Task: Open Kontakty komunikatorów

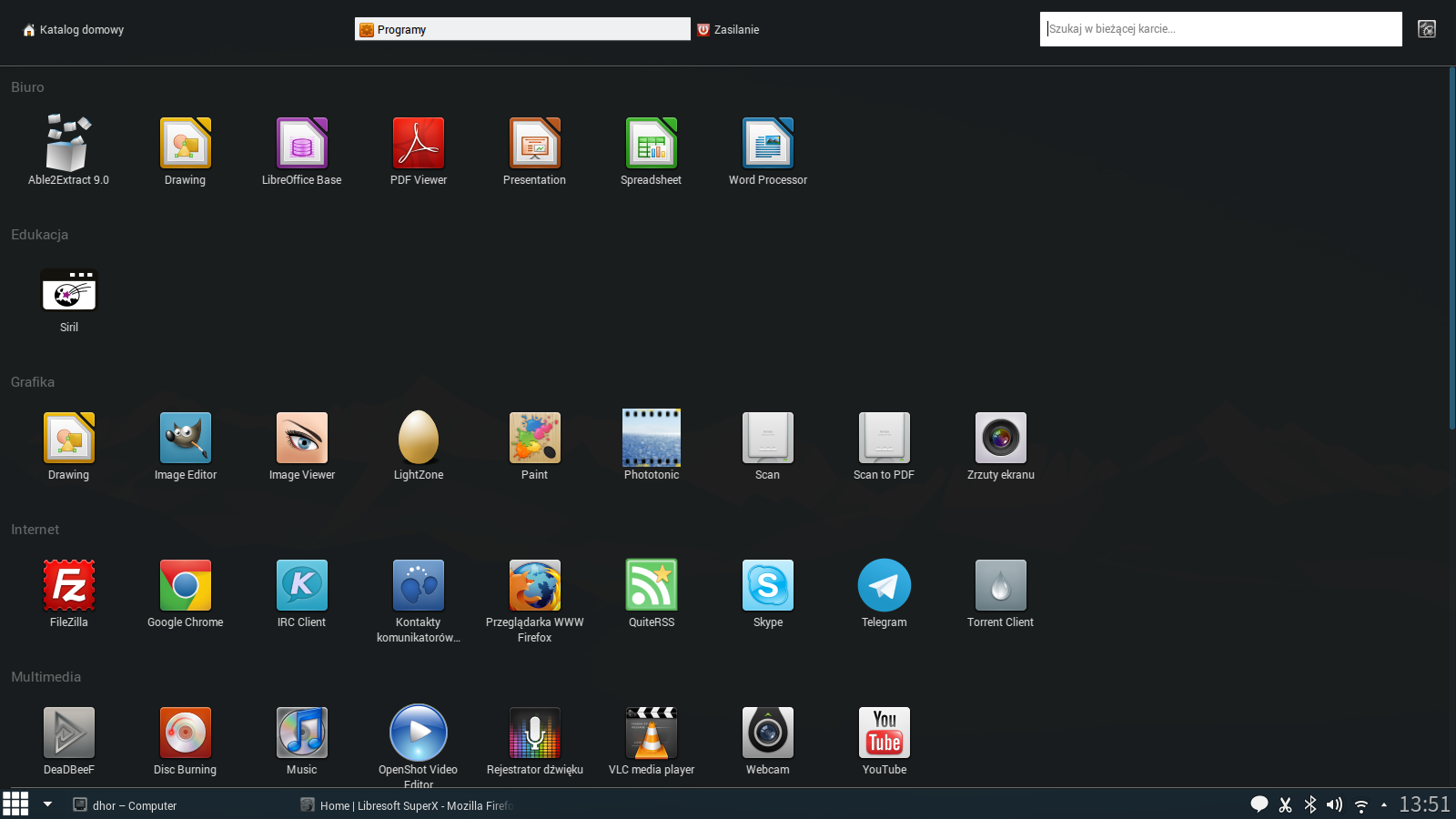Action: 418,601
